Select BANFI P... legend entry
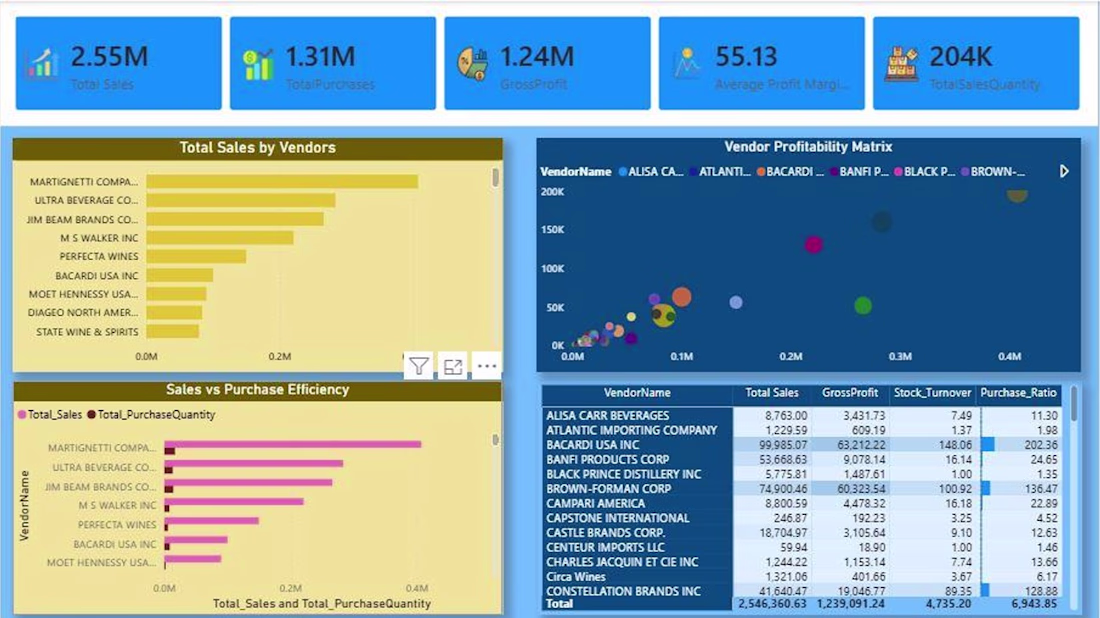This screenshot has width=1100, height=618. [x=859, y=171]
